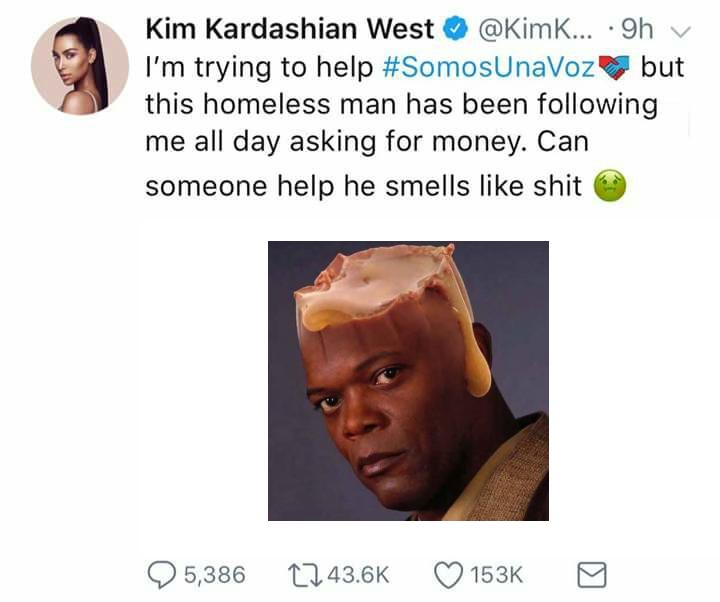Click the text line "this homeless man has been following"

[x=402, y=104]
